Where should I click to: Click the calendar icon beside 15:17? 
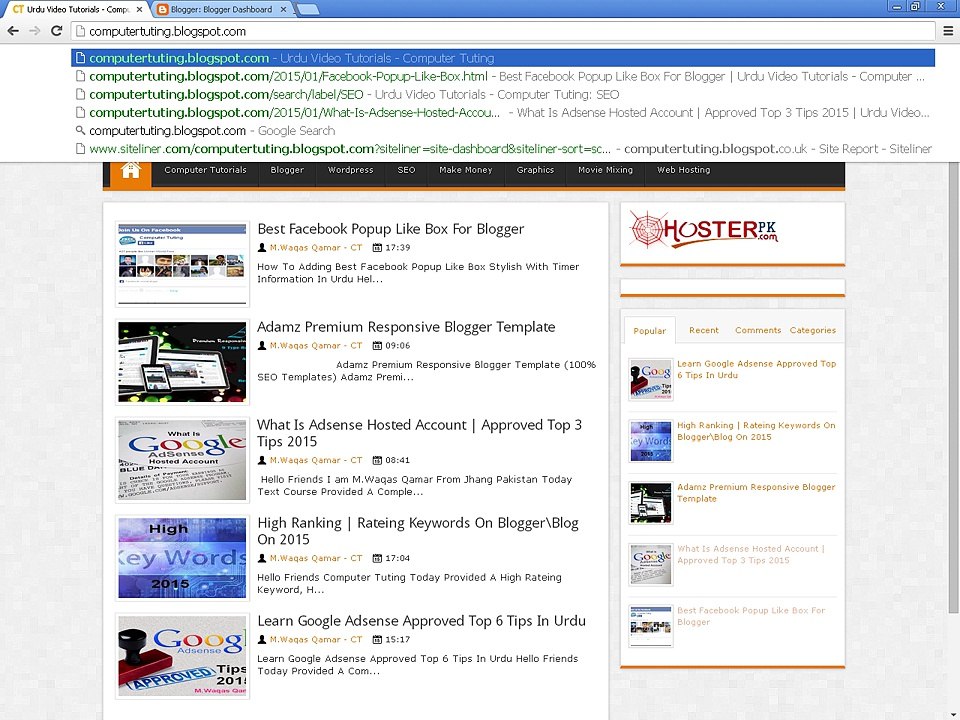[377, 640]
